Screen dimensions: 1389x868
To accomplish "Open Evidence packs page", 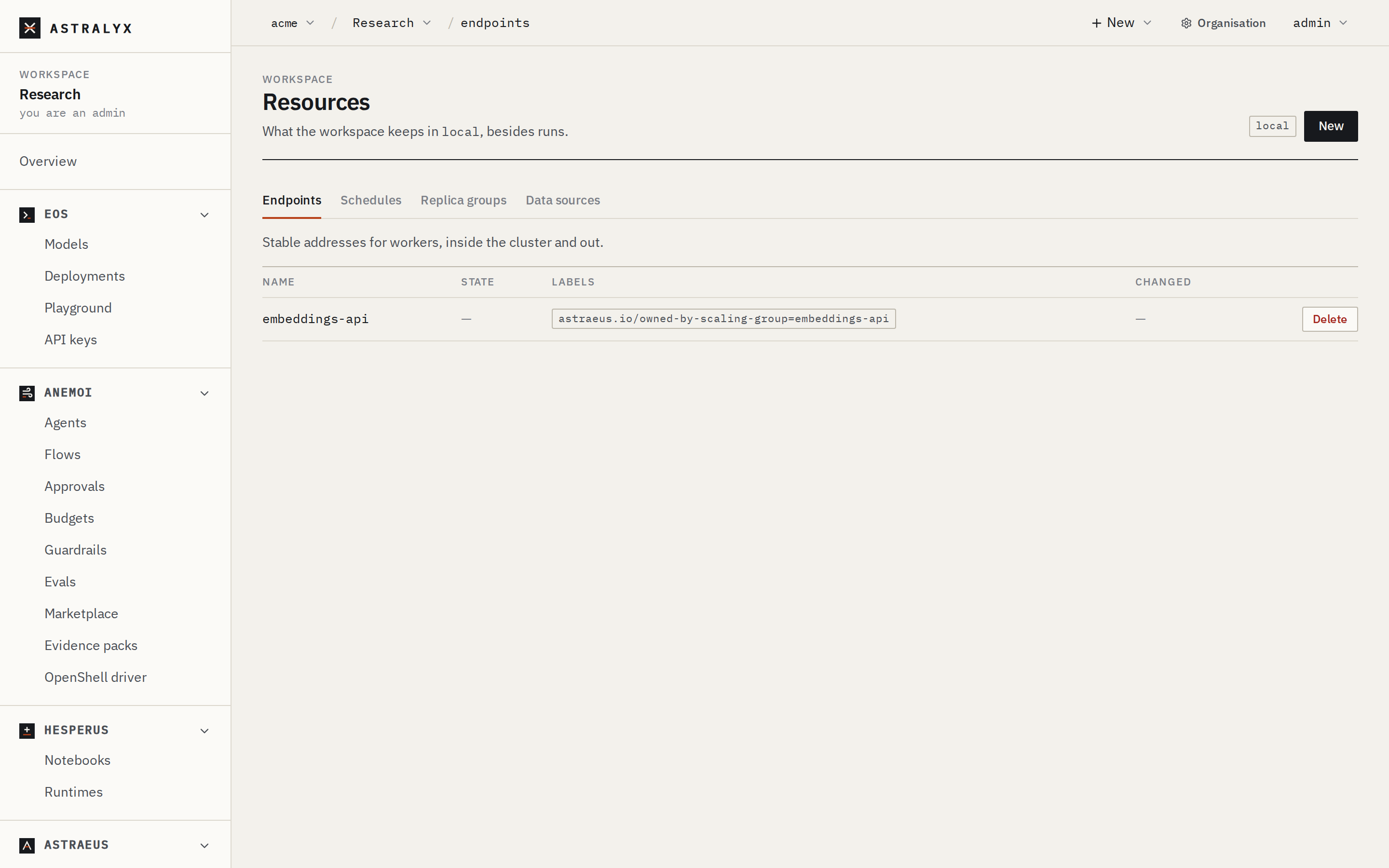I will [x=91, y=646].
